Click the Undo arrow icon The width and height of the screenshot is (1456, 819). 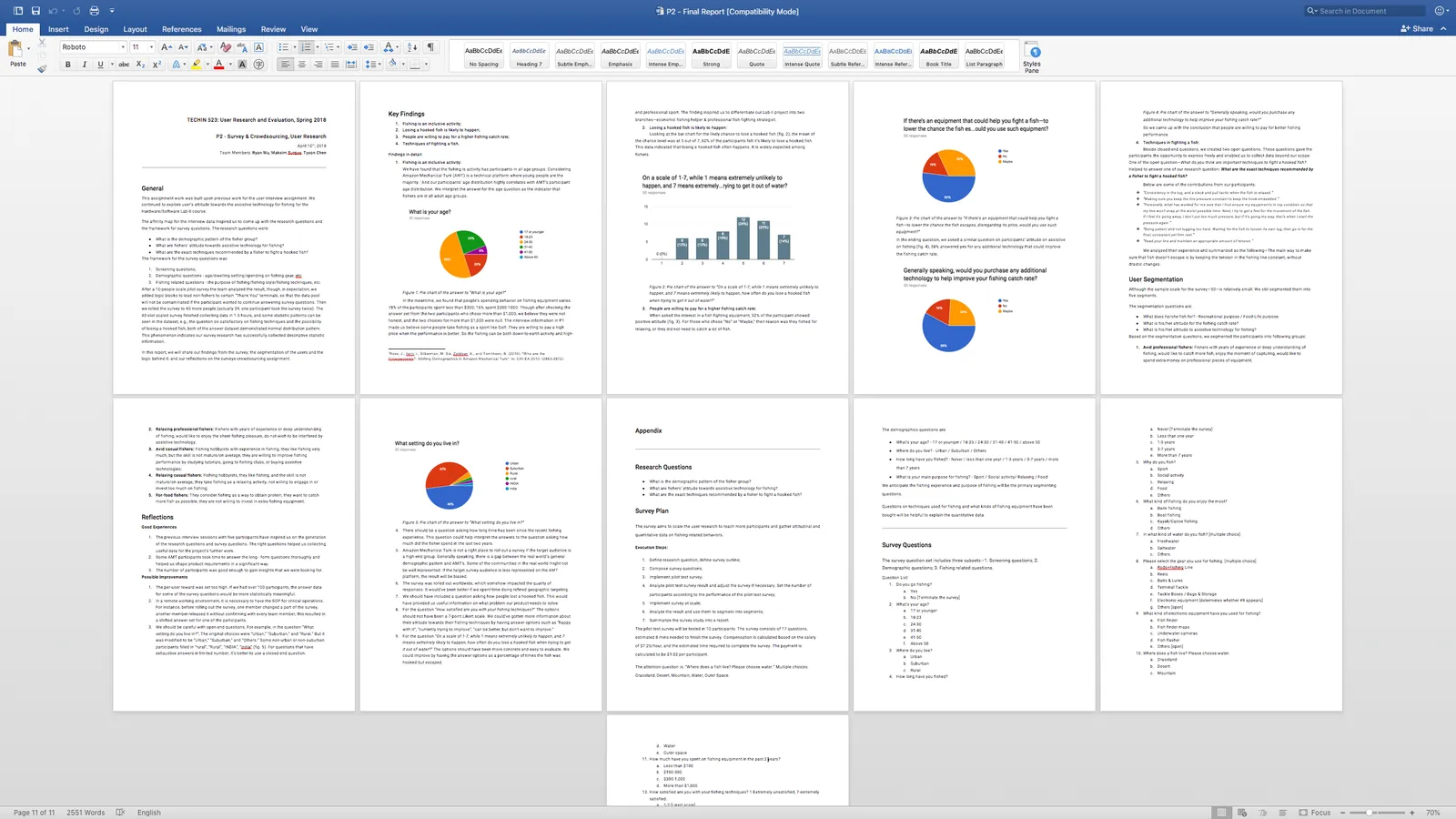tap(53, 11)
